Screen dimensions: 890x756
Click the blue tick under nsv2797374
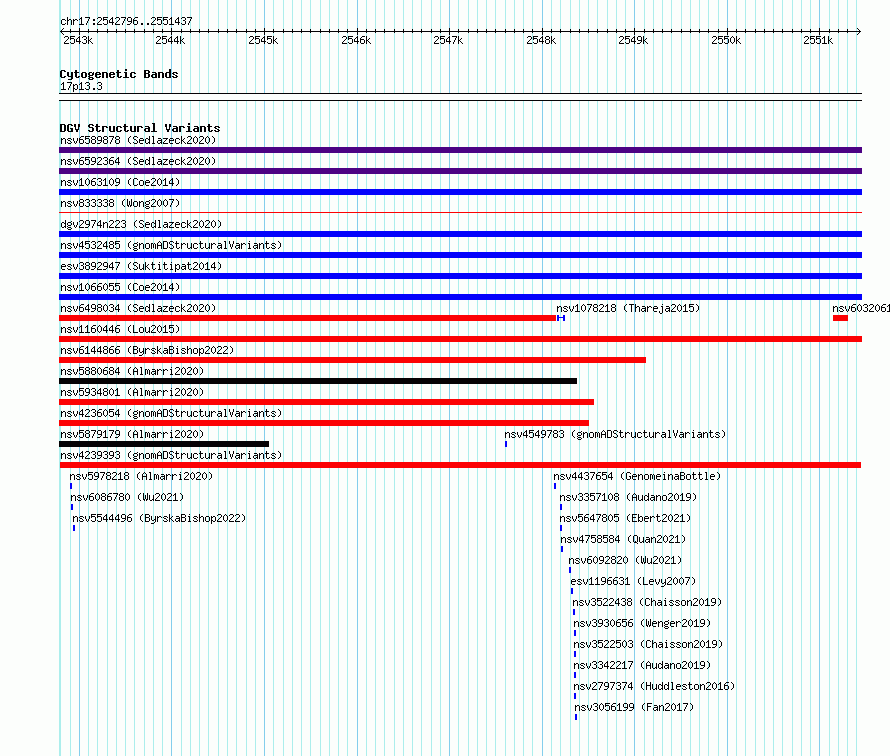575,696
